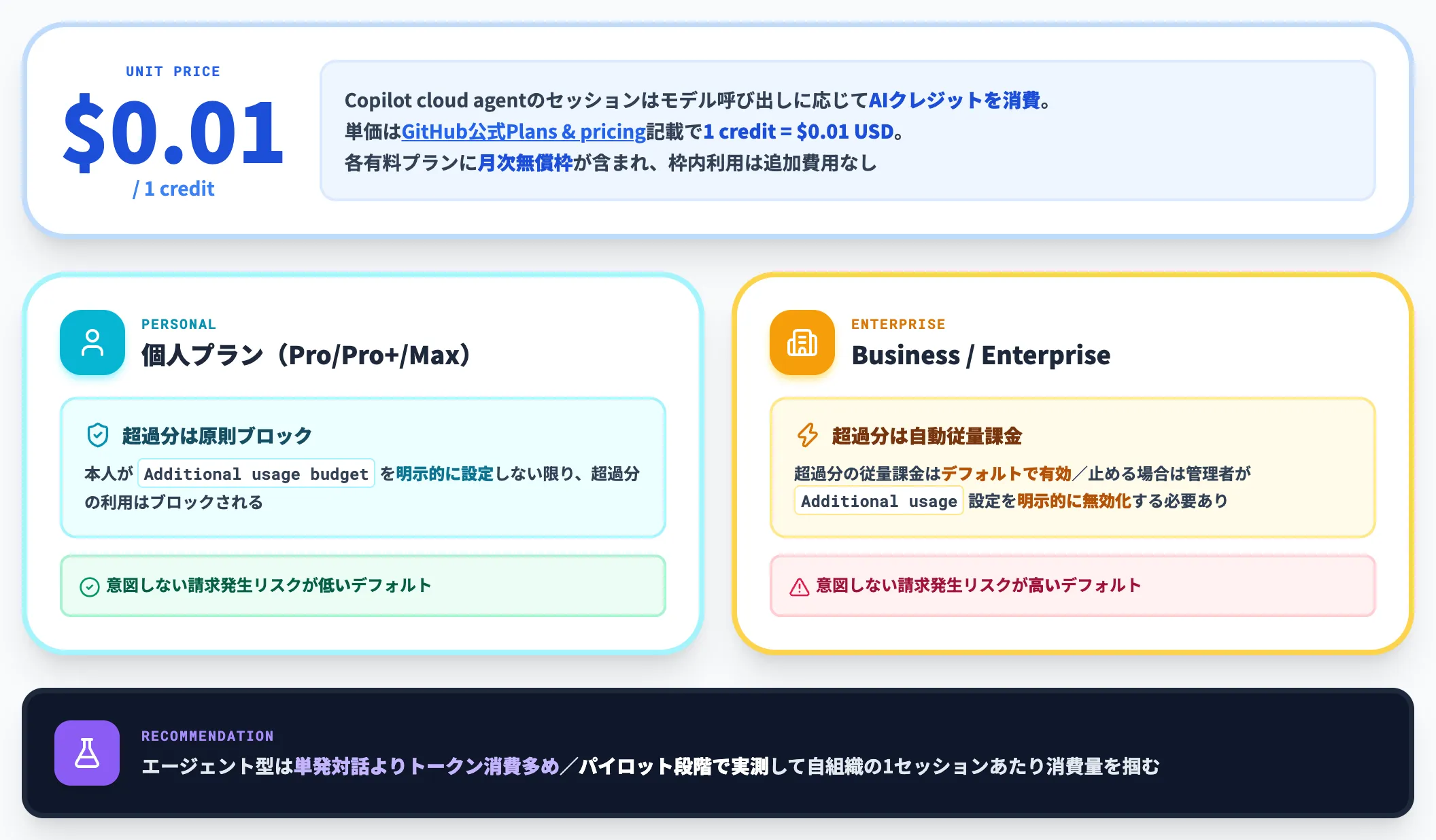Click the 'UNIT PRICE' label
This screenshot has height=840, width=1436.
(x=173, y=71)
